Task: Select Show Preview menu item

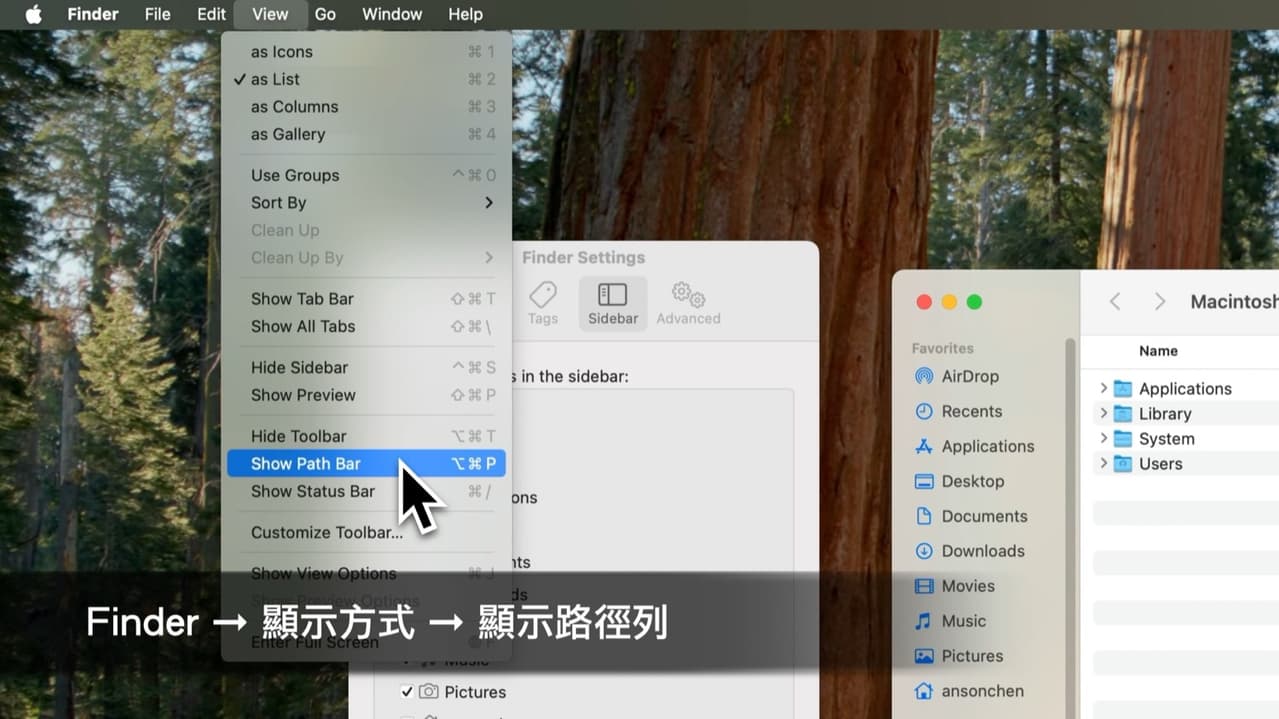Action: [x=367, y=395]
